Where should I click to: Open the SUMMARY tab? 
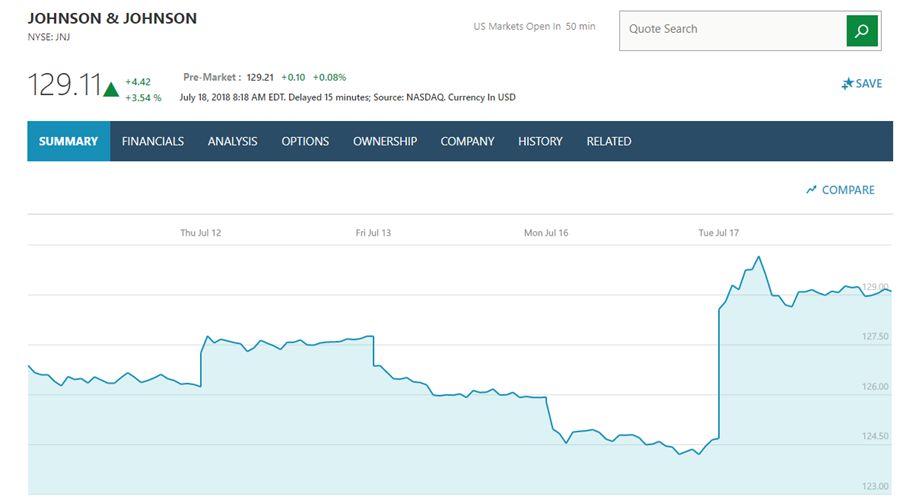(68, 141)
